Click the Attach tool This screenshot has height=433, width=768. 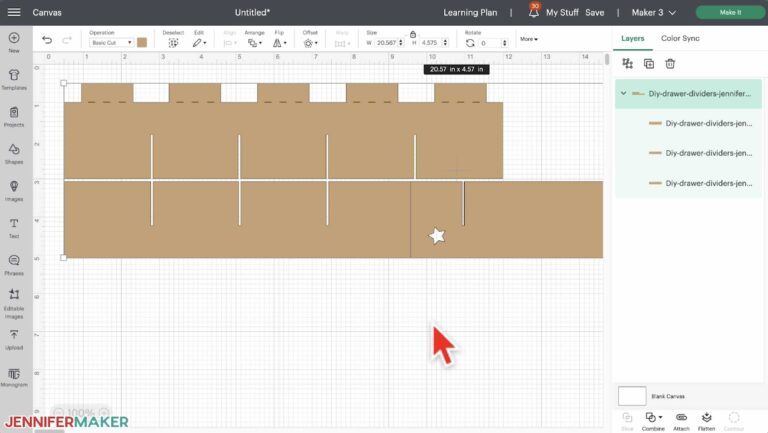pos(681,421)
